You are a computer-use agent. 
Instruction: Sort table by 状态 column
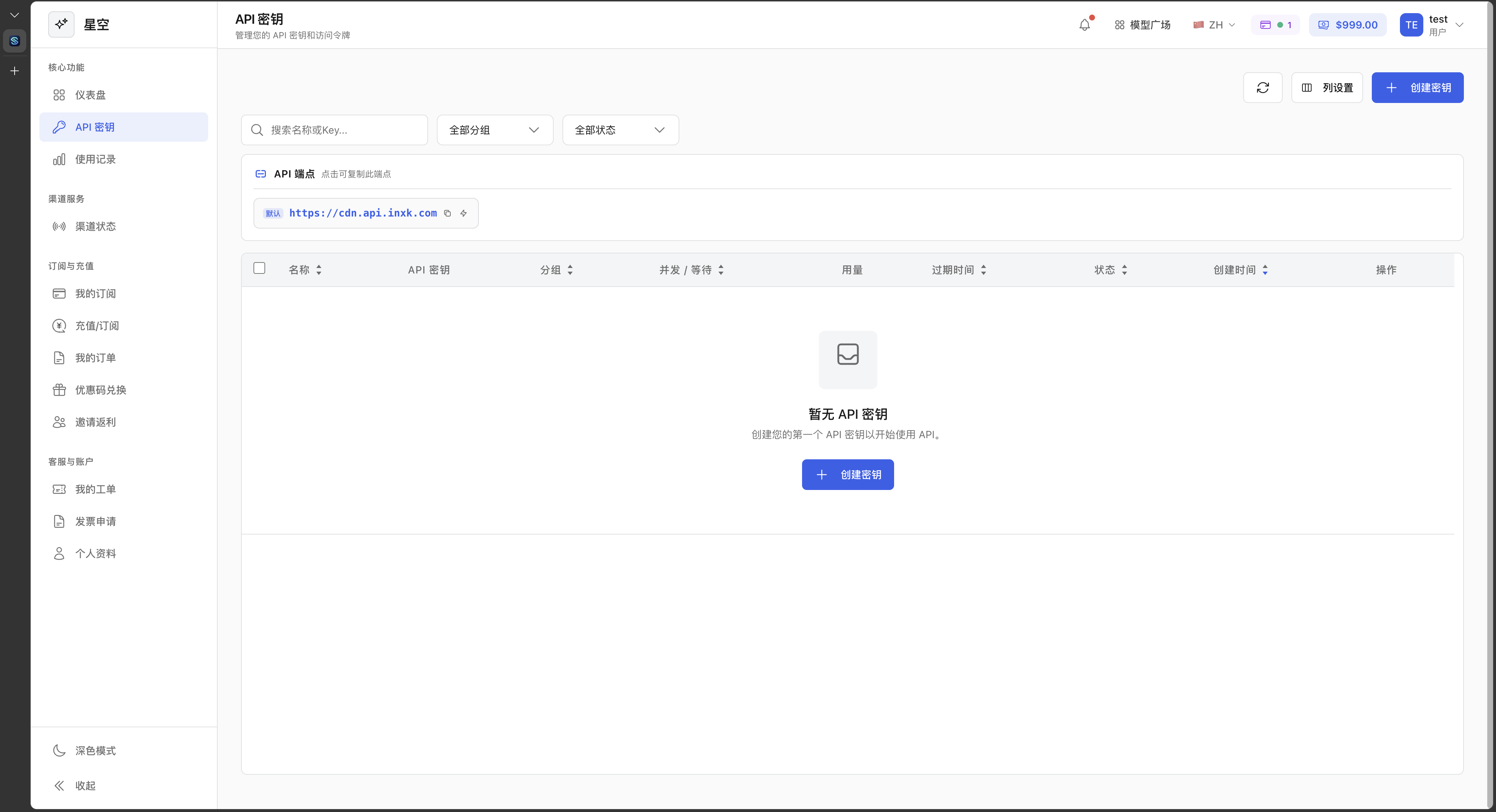pos(1111,270)
